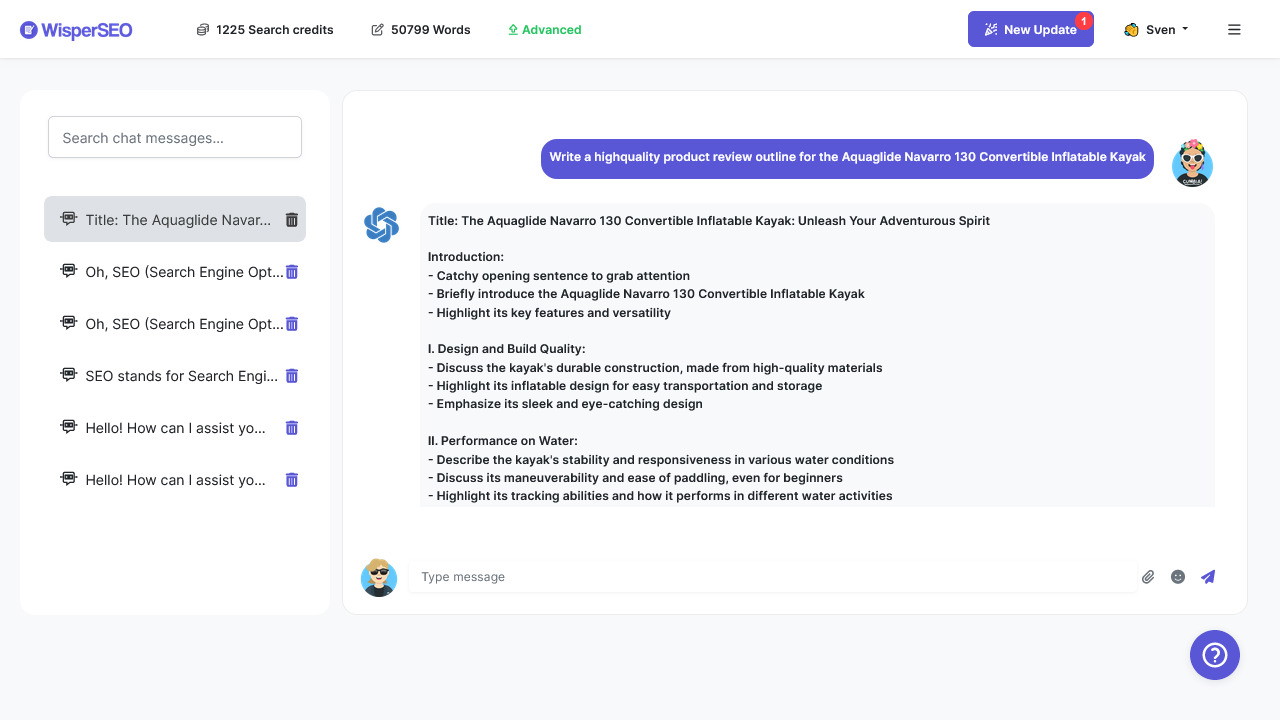Click the 50799 Words counter
This screenshot has height=720, width=1280.
pos(421,30)
